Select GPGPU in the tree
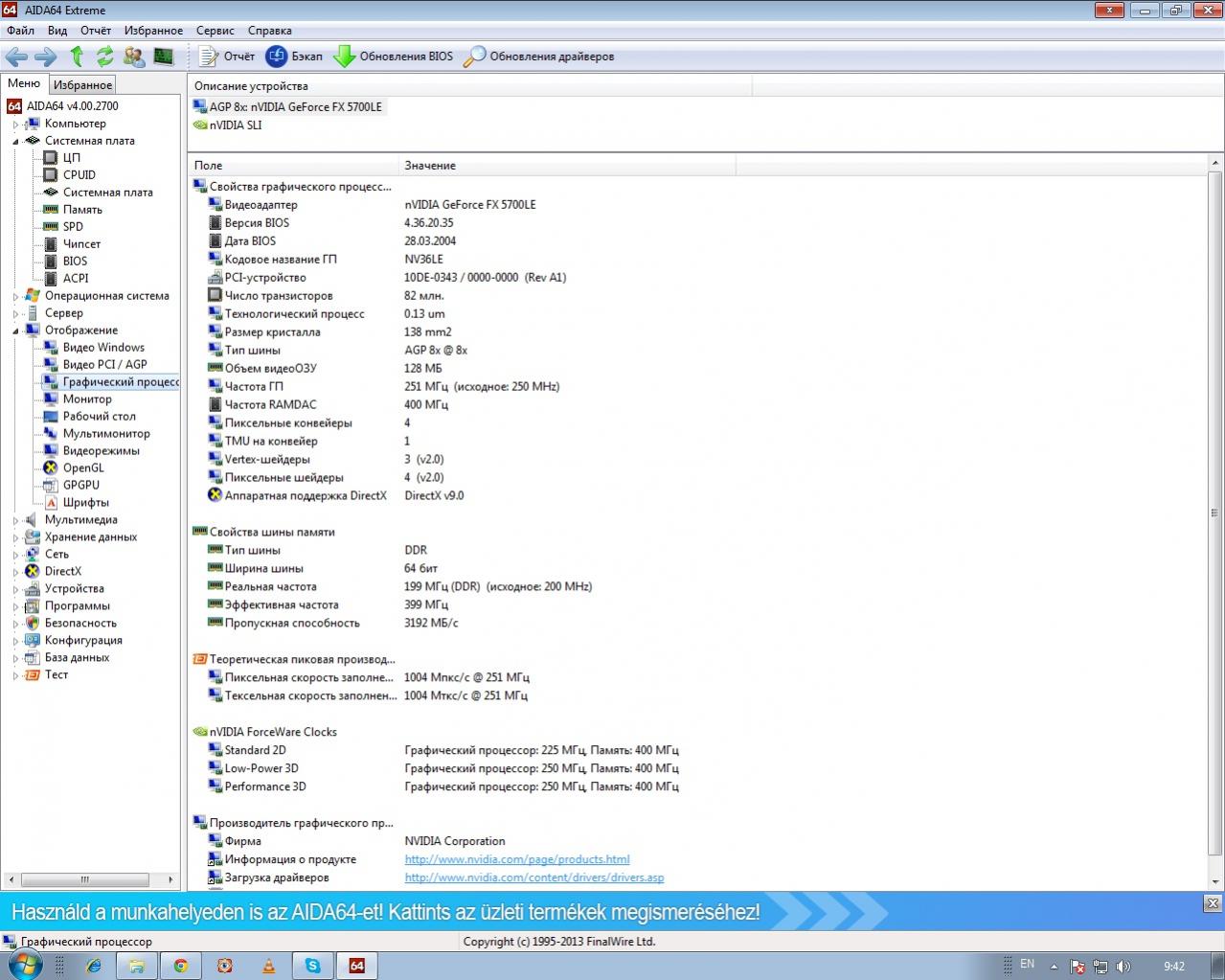Image resolution: width=1225 pixels, height=980 pixels. click(81, 486)
